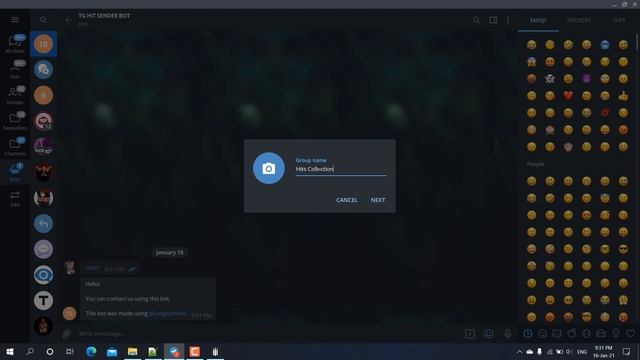Select the Groups folder
Viewport: 640px width, 360px height.
coord(15,95)
